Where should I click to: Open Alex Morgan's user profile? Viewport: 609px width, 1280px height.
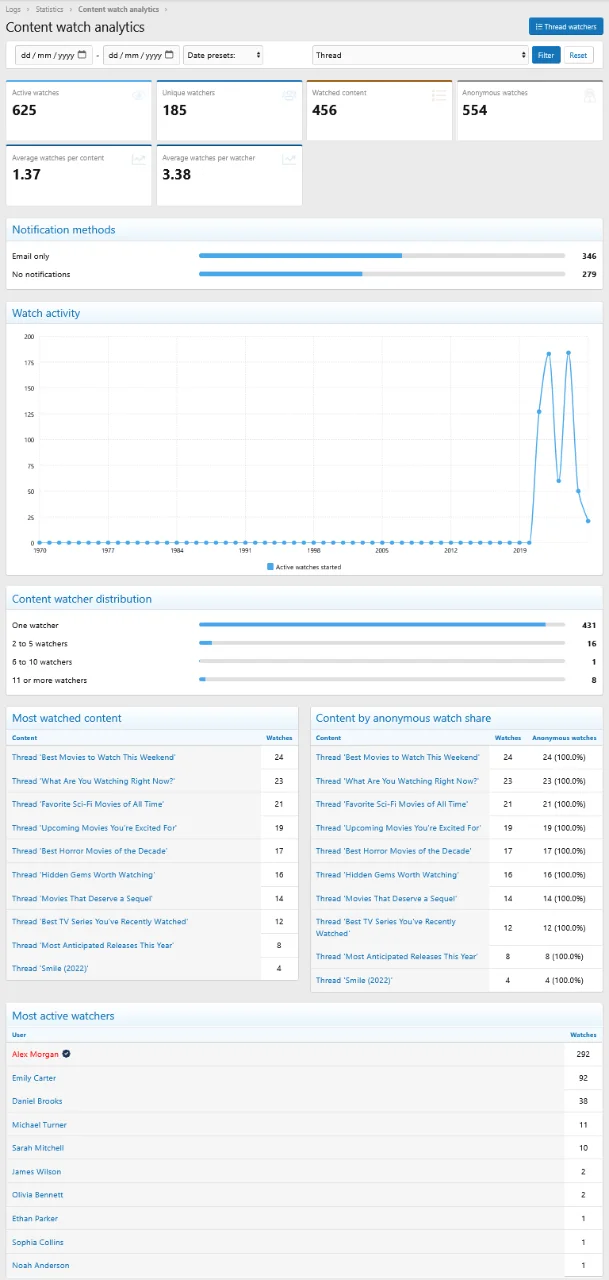(35, 1054)
